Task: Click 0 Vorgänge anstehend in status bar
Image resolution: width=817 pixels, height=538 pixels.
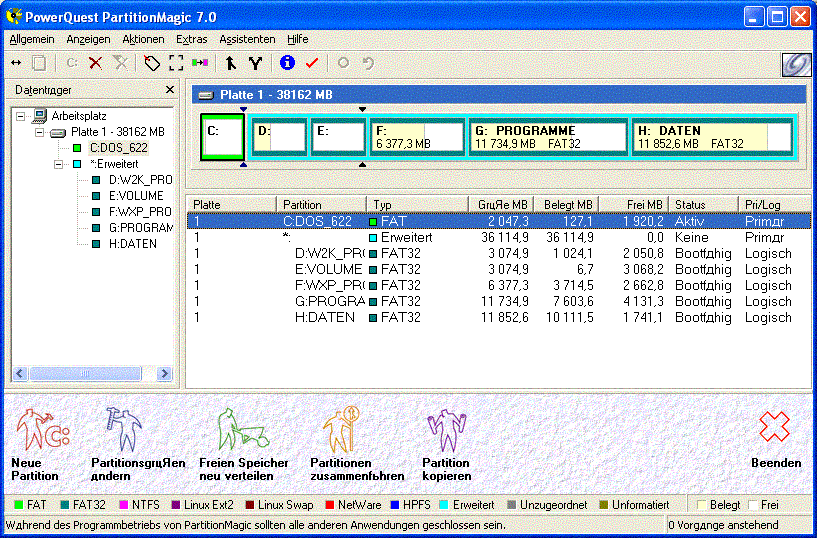Action: click(x=724, y=524)
